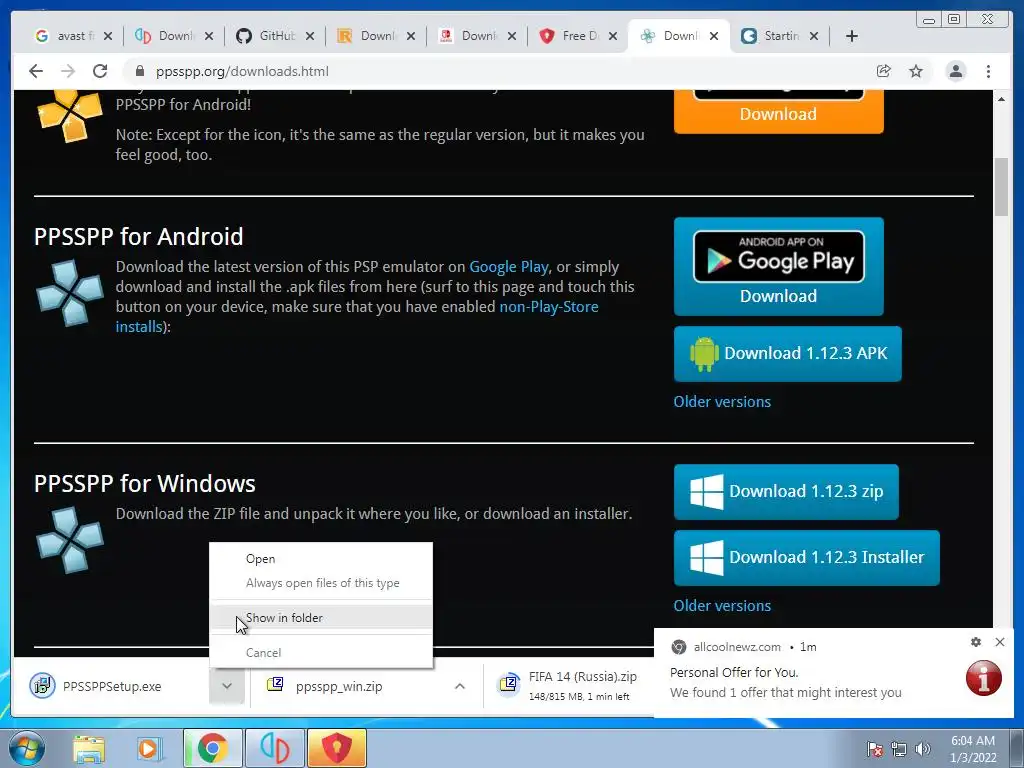Switch to the Free D... tab with red shield

[569, 36]
